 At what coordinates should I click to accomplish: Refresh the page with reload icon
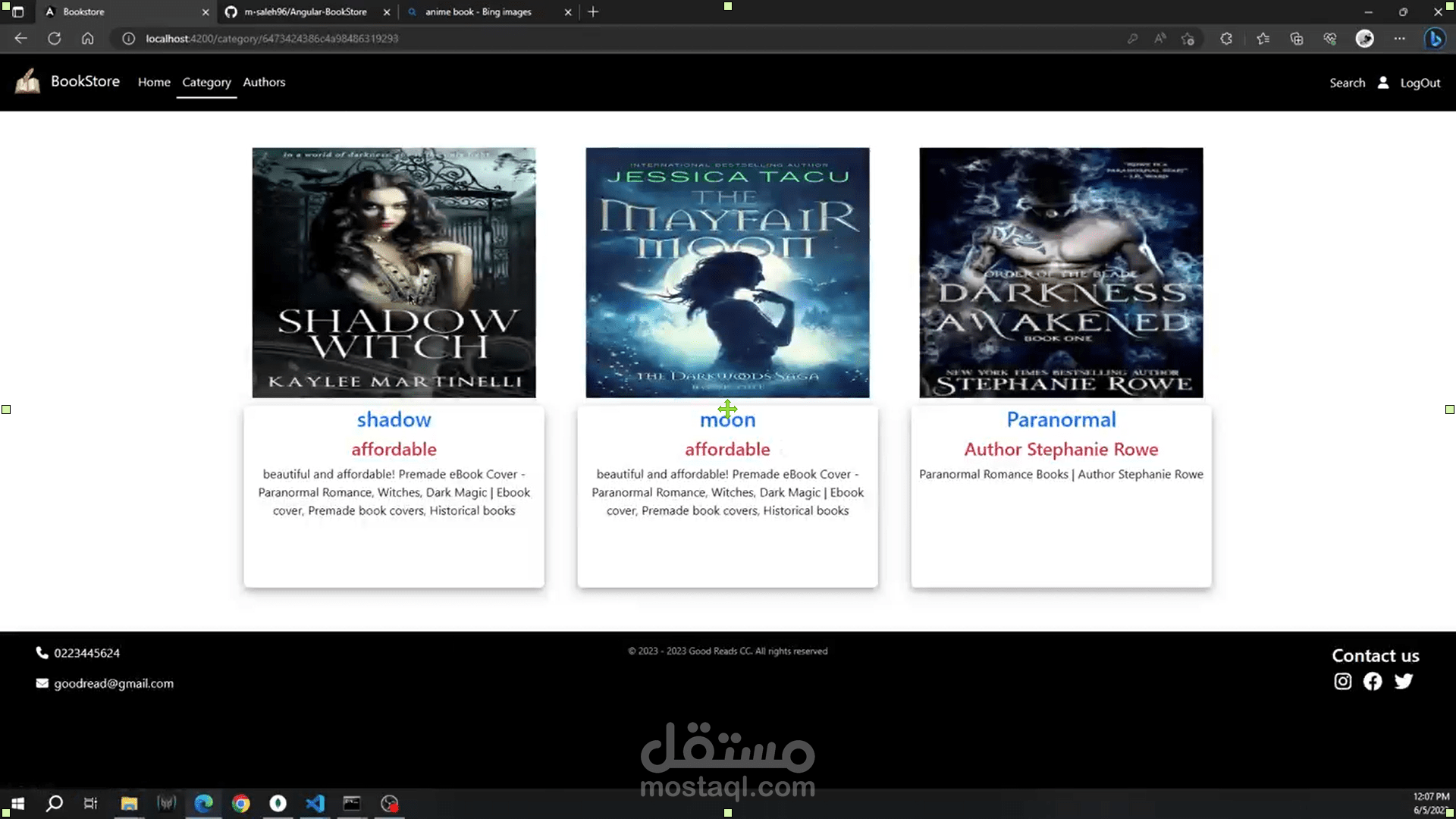click(54, 39)
